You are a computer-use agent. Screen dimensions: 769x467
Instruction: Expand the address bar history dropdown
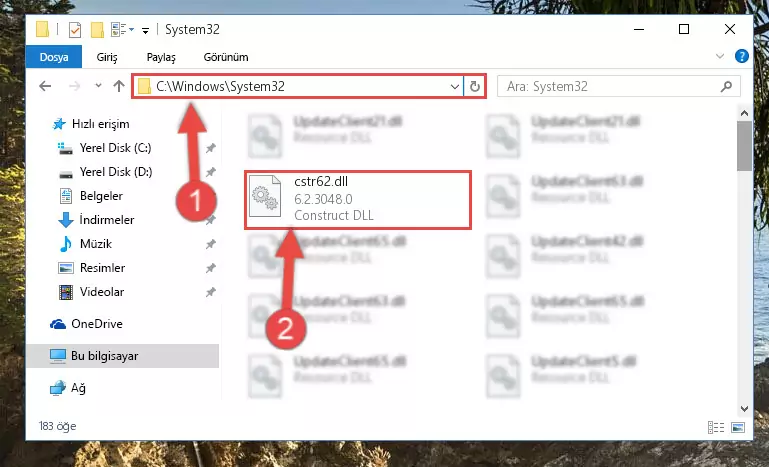455,87
